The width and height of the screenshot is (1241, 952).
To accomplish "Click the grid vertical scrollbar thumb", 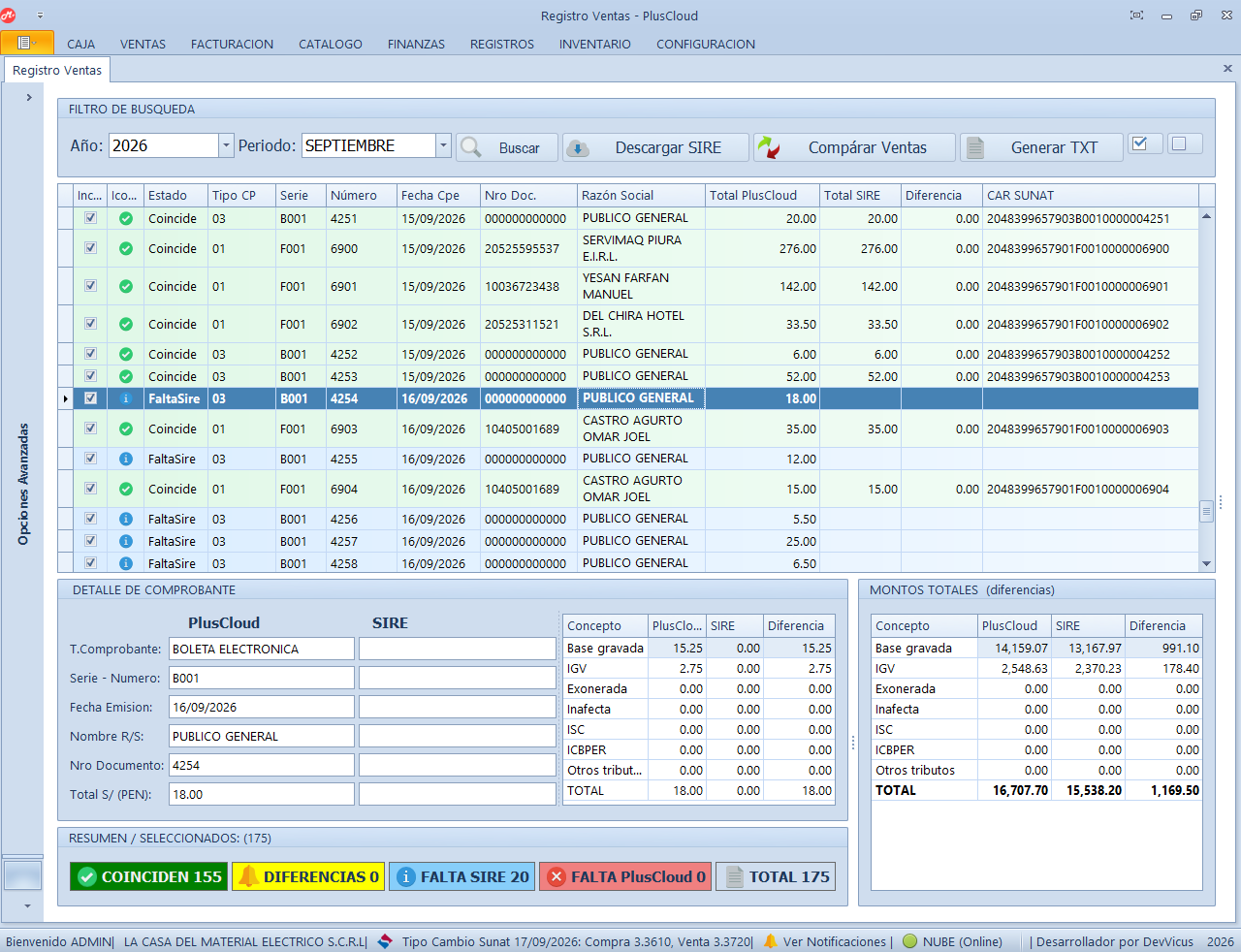I will (x=1206, y=511).
